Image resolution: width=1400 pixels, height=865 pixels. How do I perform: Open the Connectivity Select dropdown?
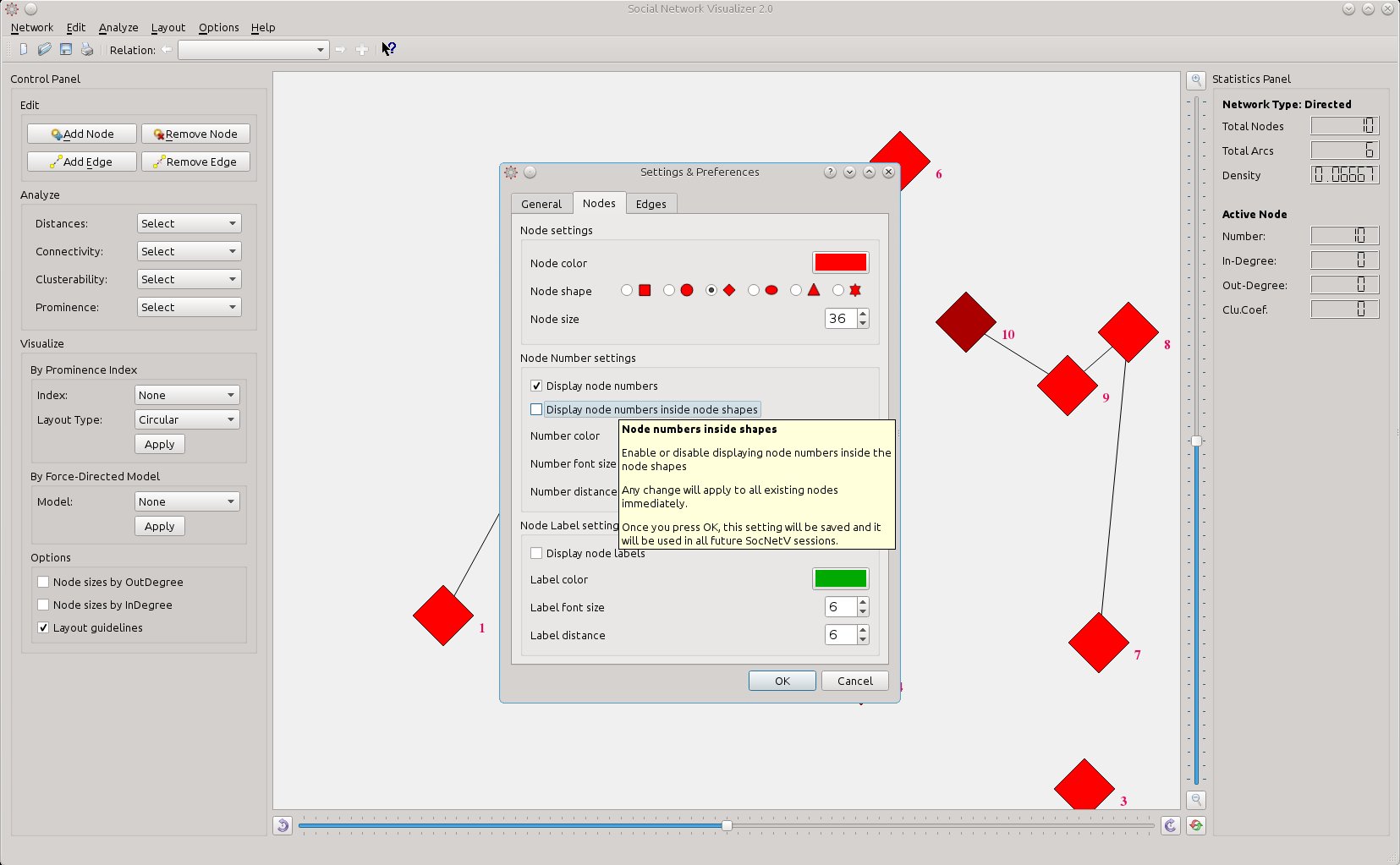coord(189,251)
